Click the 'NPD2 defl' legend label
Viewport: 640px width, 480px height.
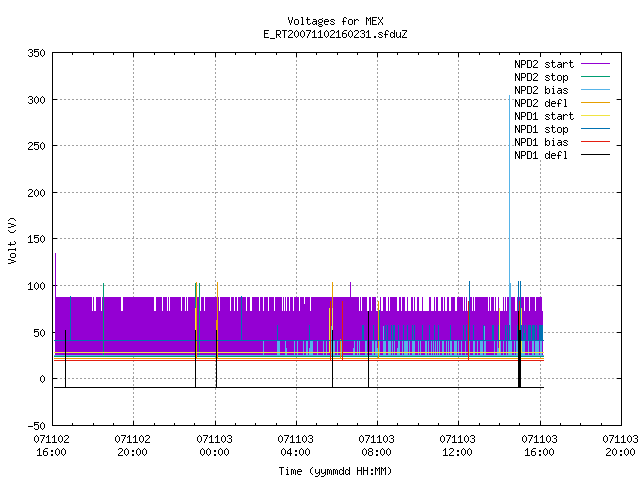(x=541, y=103)
